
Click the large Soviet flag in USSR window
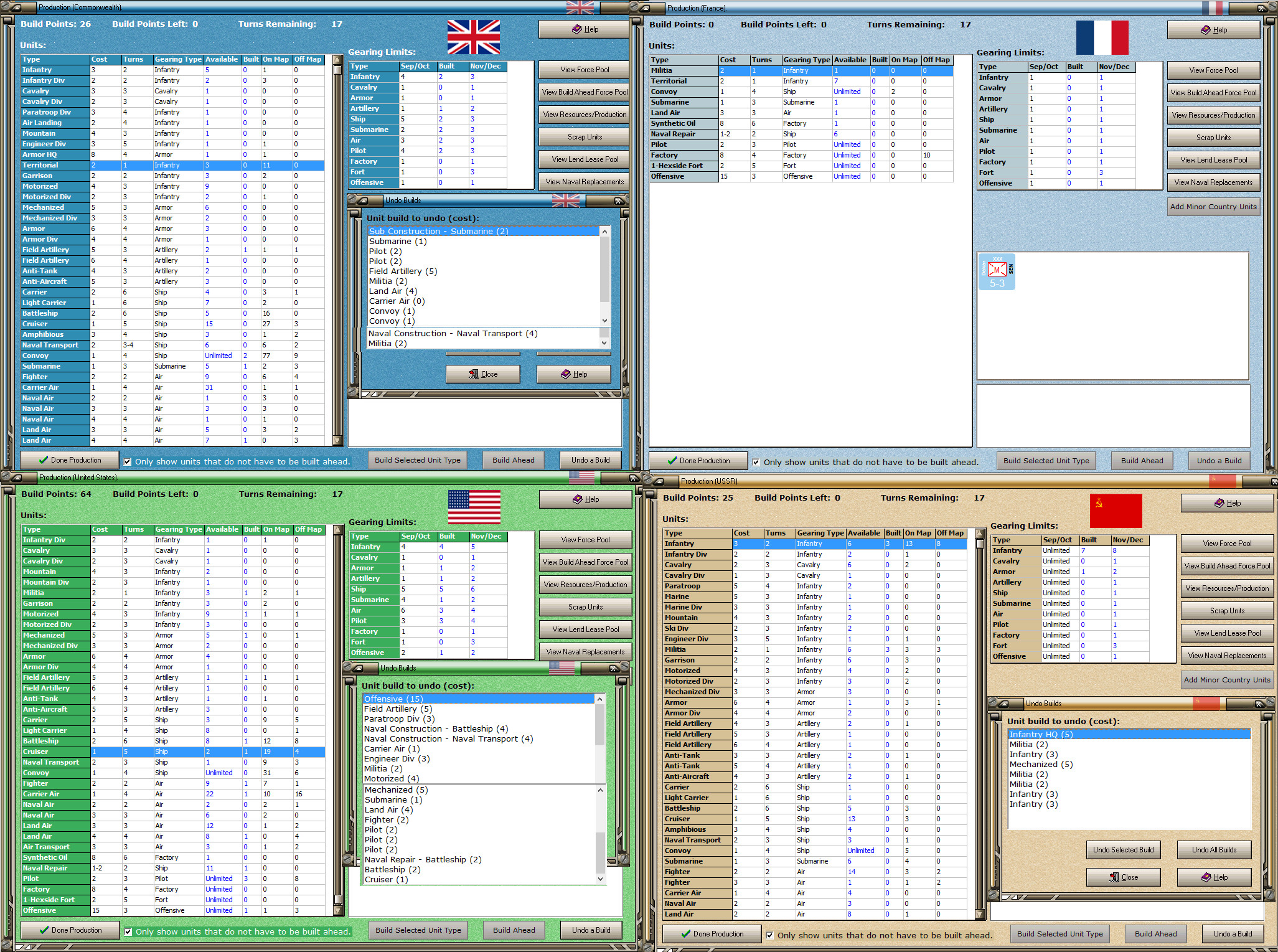(x=1116, y=511)
